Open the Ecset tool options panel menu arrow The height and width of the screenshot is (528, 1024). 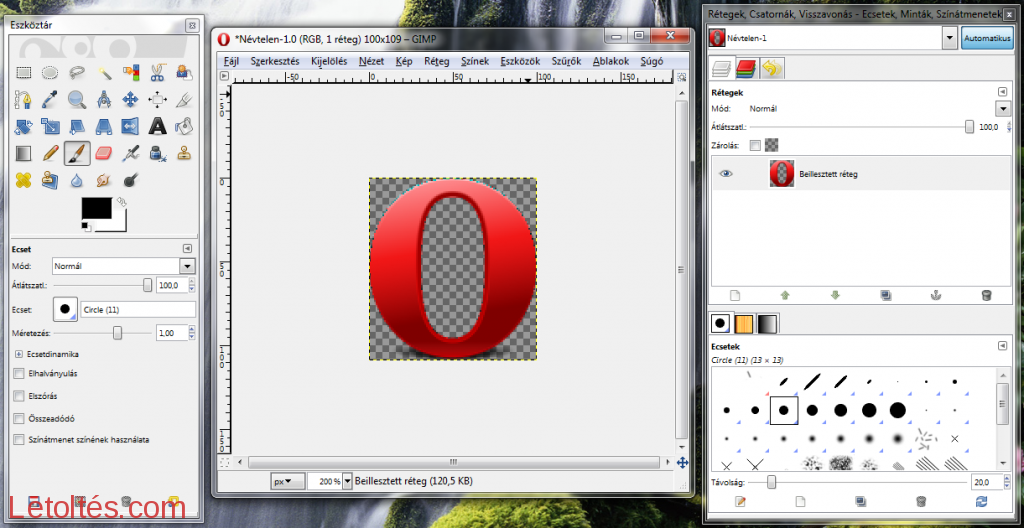[187, 249]
